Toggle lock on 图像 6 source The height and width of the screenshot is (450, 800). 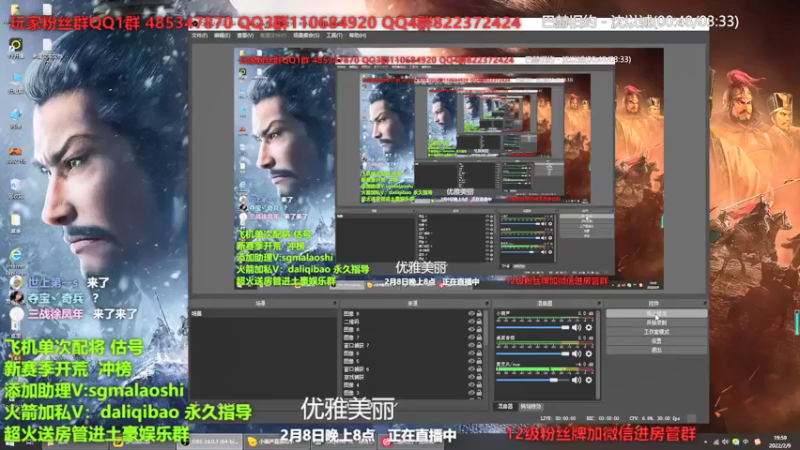coord(480,354)
